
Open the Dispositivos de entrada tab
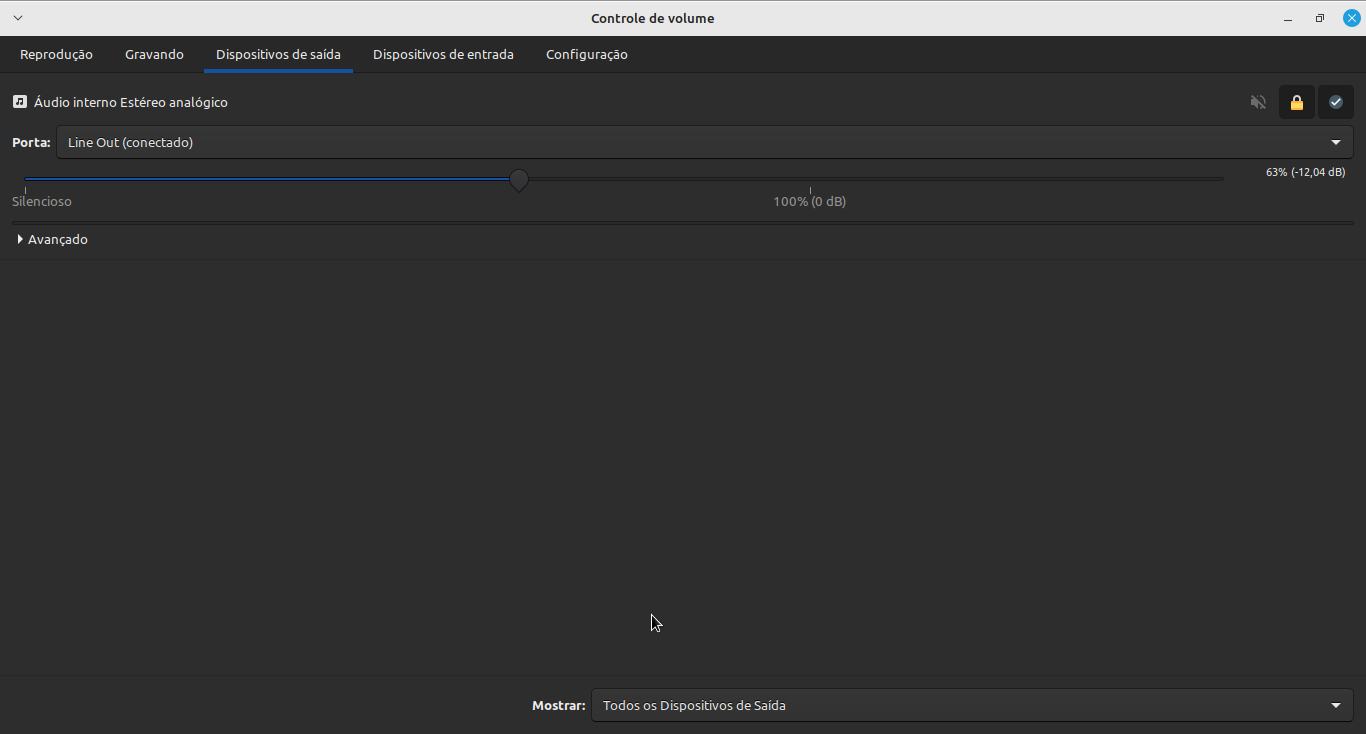click(443, 55)
